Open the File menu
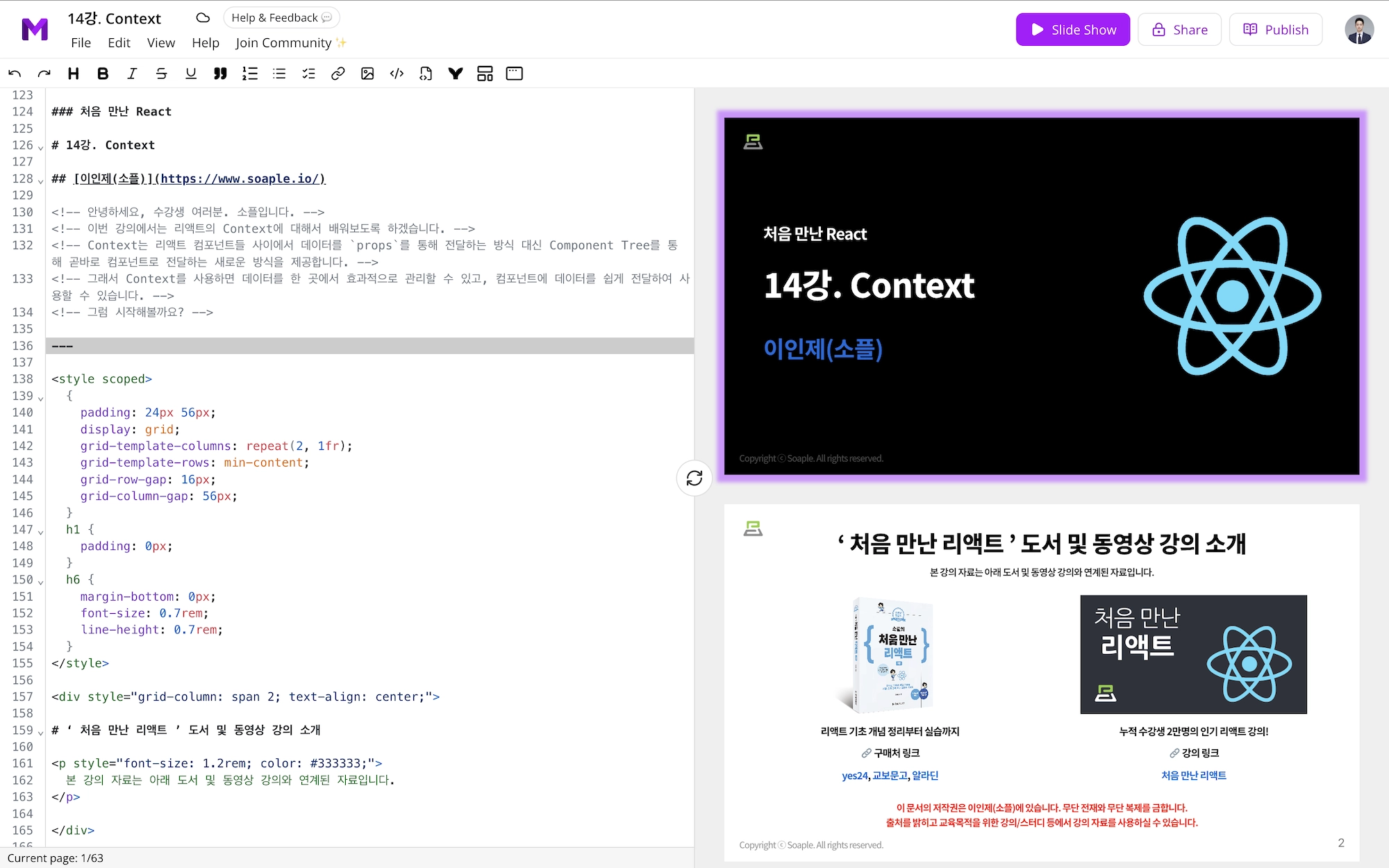1389x868 pixels. click(81, 43)
